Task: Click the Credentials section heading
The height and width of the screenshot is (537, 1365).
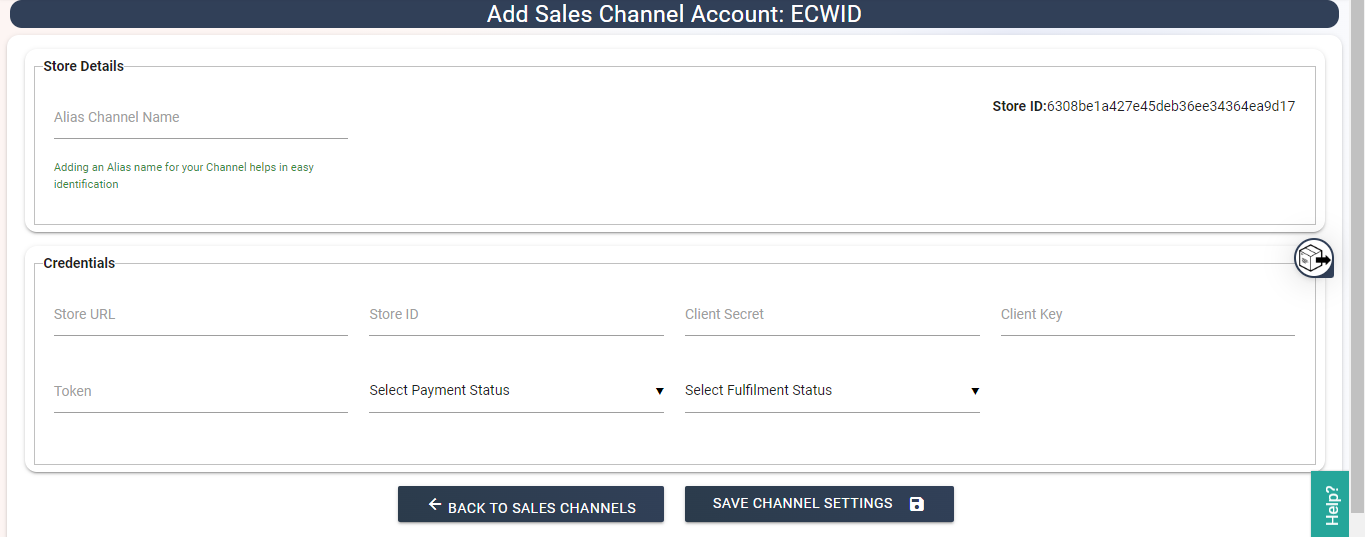Action: pyautogui.click(x=79, y=263)
